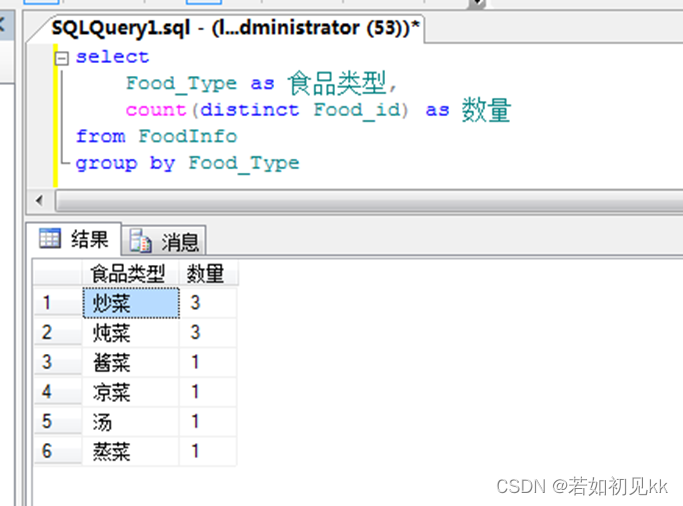Select quantity cell 1 in 汤 row
The width and height of the screenshot is (683, 506).
pyautogui.click(x=208, y=422)
